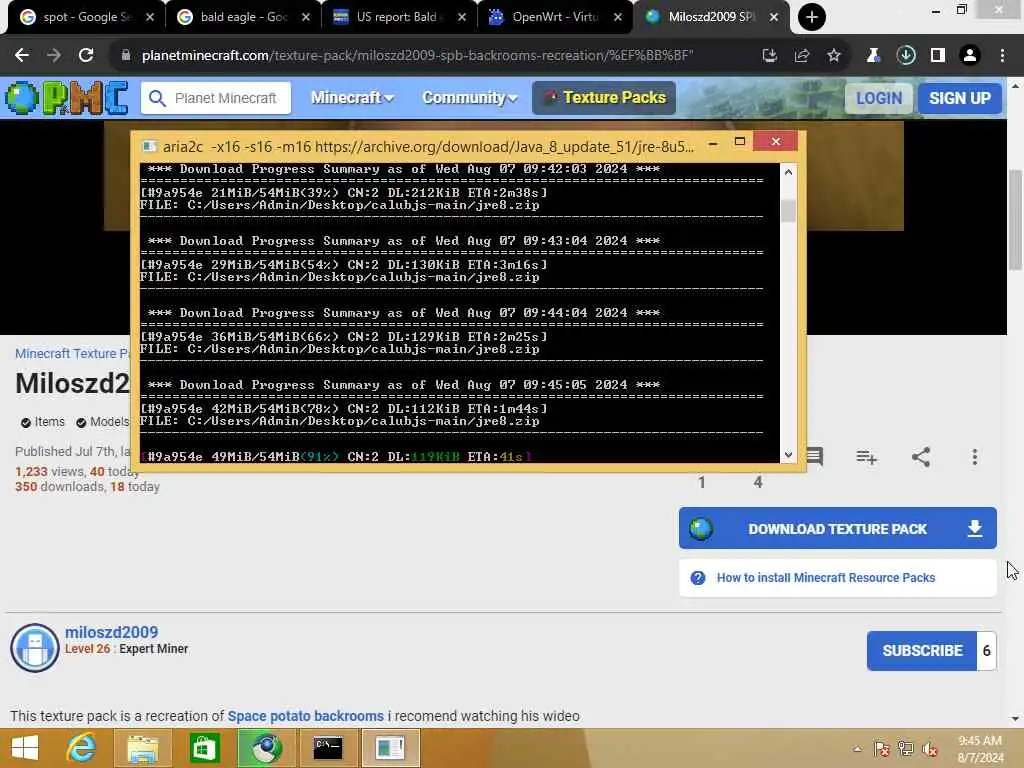Open the Windows Store taskbar icon

click(204, 748)
